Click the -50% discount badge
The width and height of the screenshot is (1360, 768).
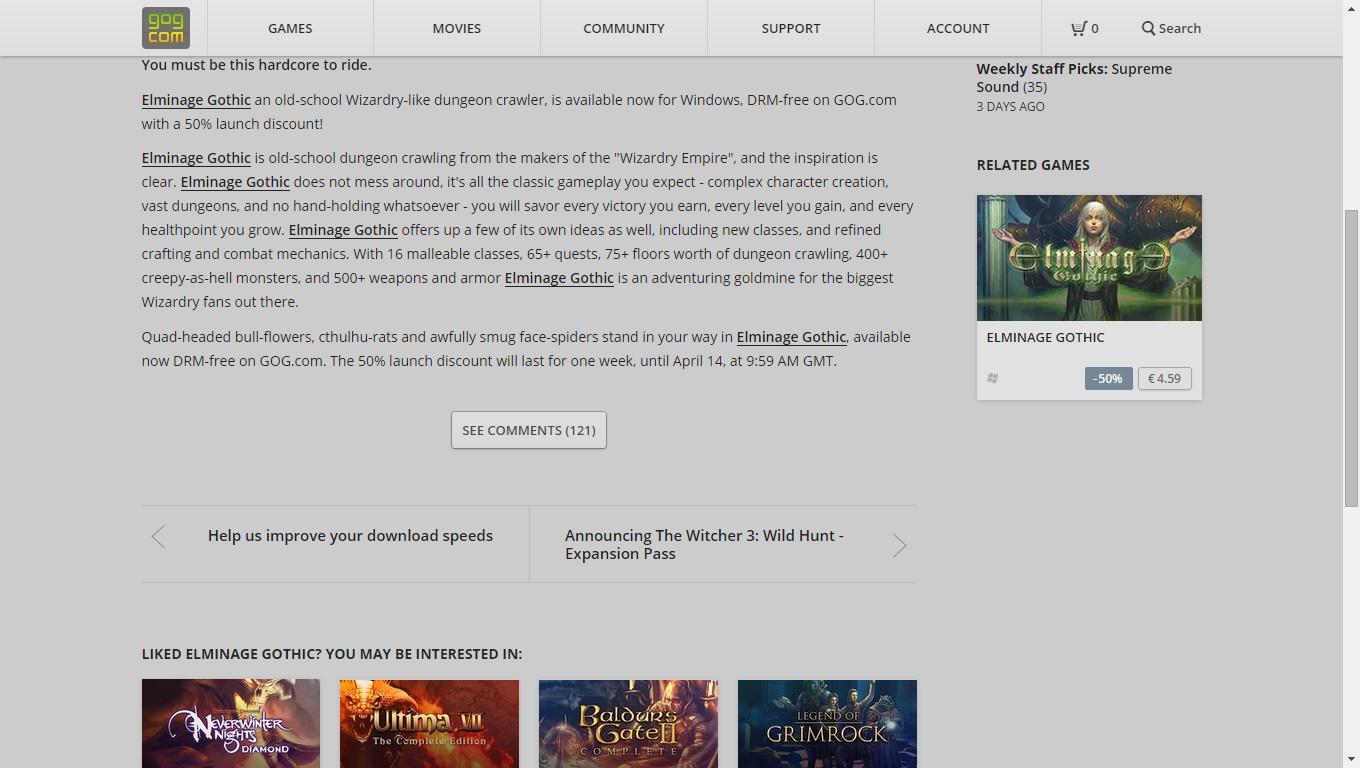click(x=1108, y=378)
